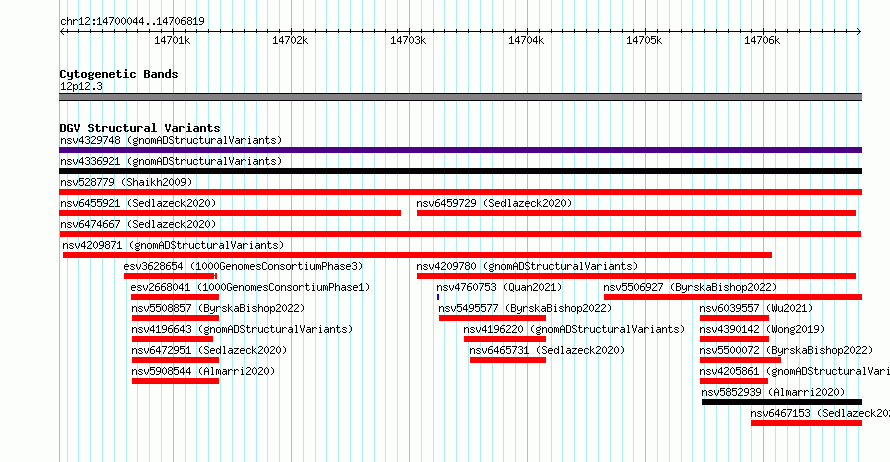
Task: Open nsv6472951 (Sedlazeck2020) label
Action: [x=209, y=350]
